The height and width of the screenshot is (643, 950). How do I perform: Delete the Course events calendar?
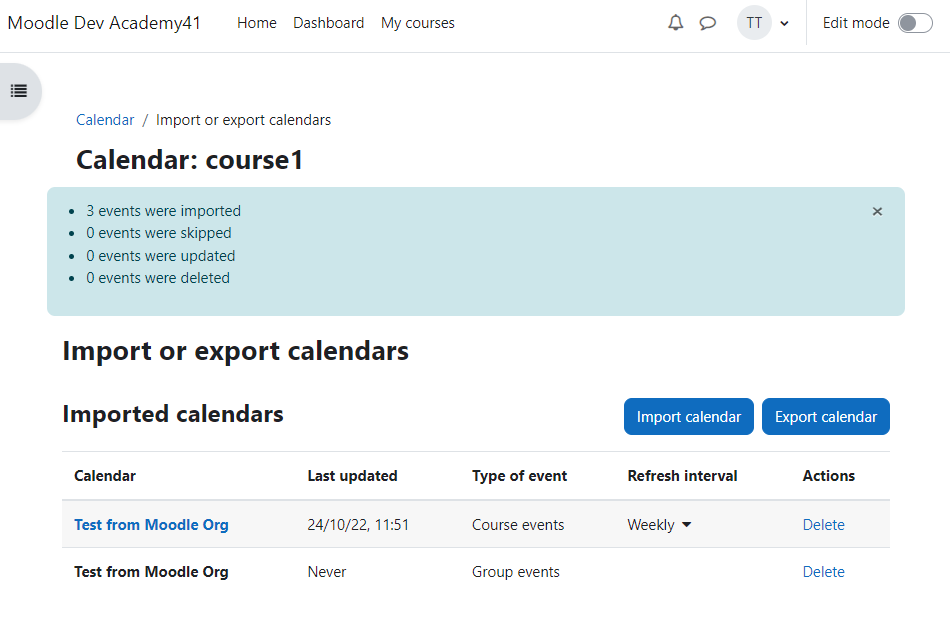pos(823,525)
